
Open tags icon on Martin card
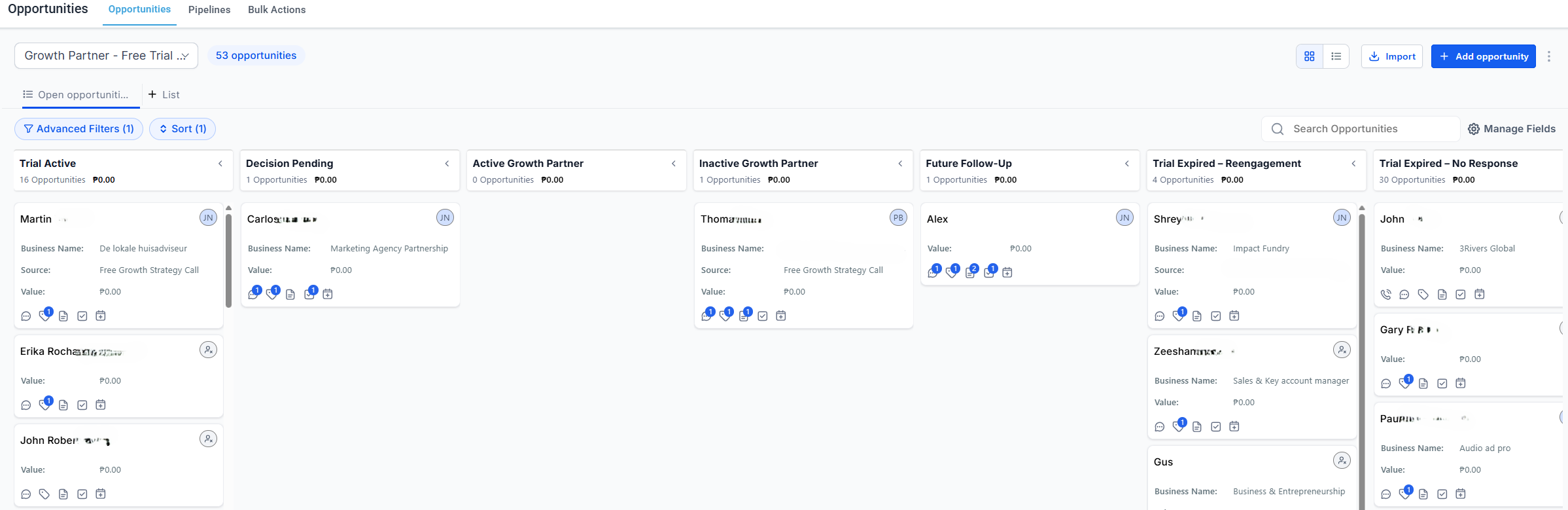pyautogui.click(x=45, y=315)
